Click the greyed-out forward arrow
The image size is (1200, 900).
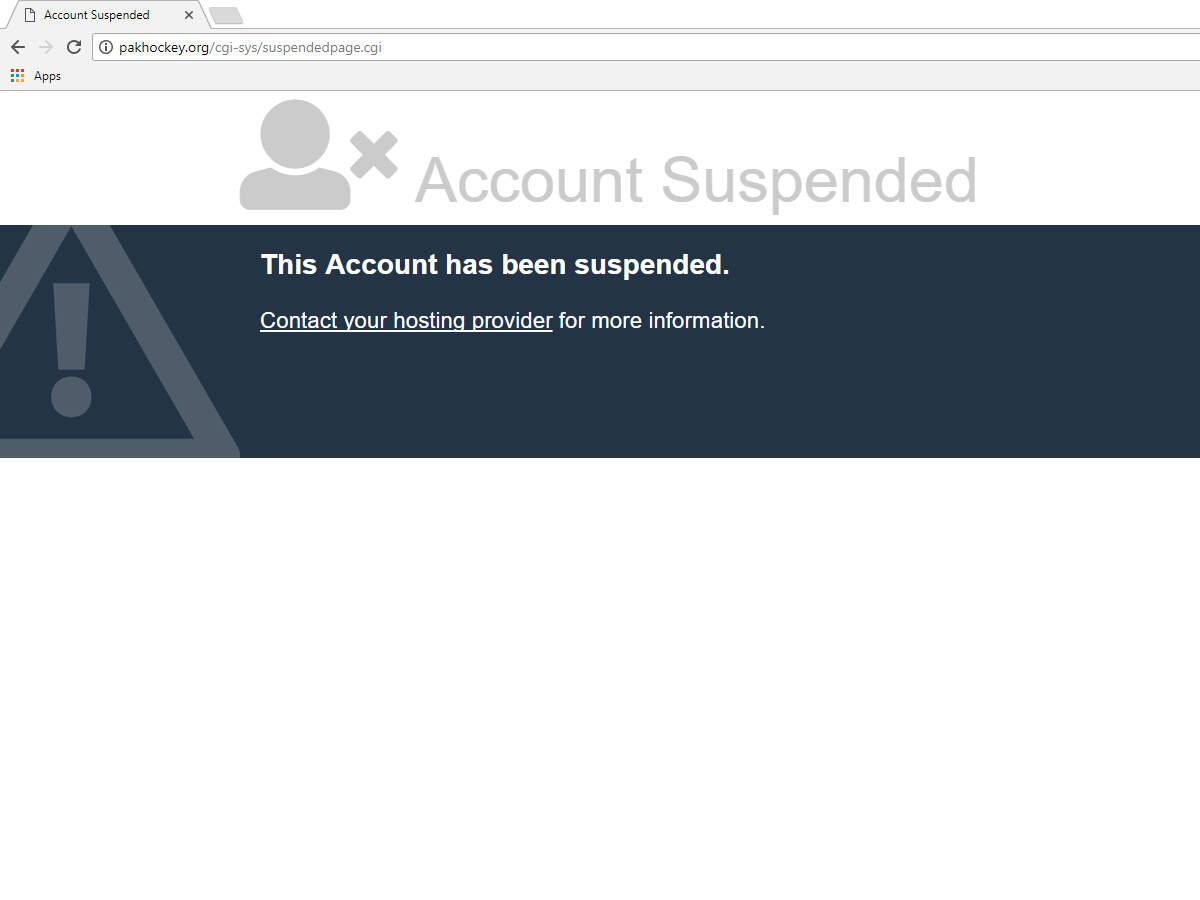click(45, 47)
